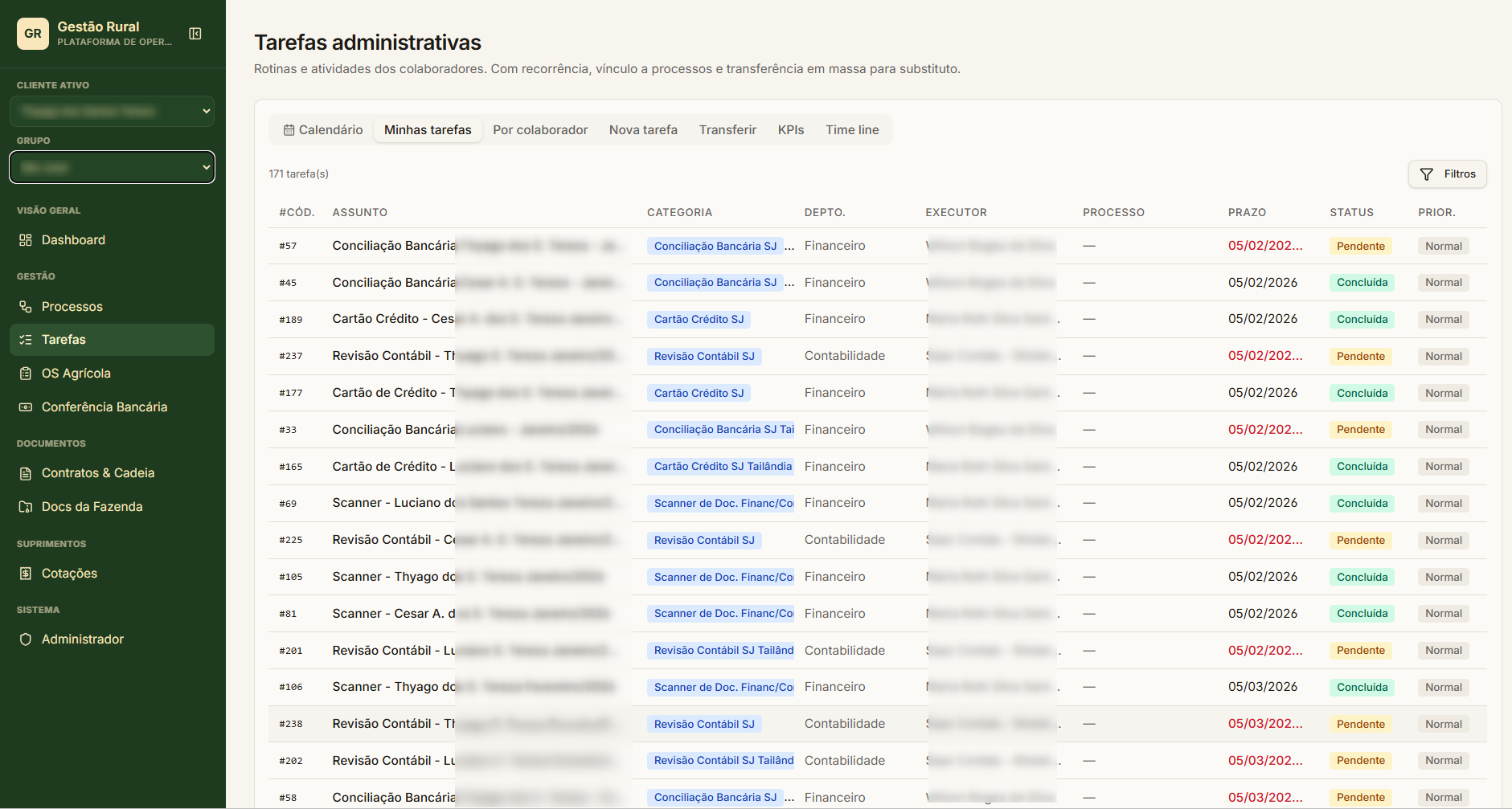The height and width of the screenshot is (809, 1512).
Task: Switch to the Calendário tab
Action: [x=323, y=130]
